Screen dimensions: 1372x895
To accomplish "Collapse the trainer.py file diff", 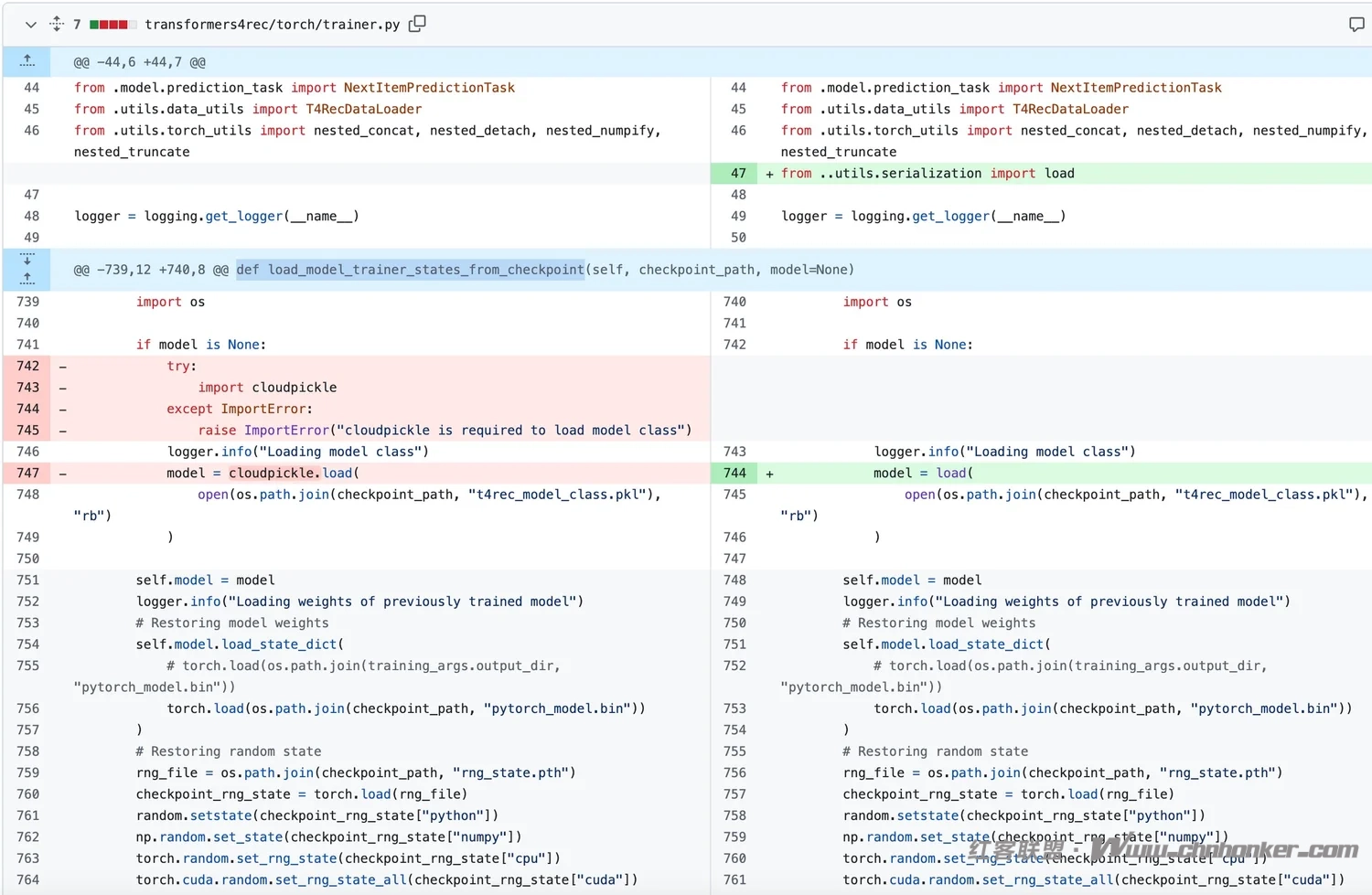I will pyautogui.click(x=30, y=25).
